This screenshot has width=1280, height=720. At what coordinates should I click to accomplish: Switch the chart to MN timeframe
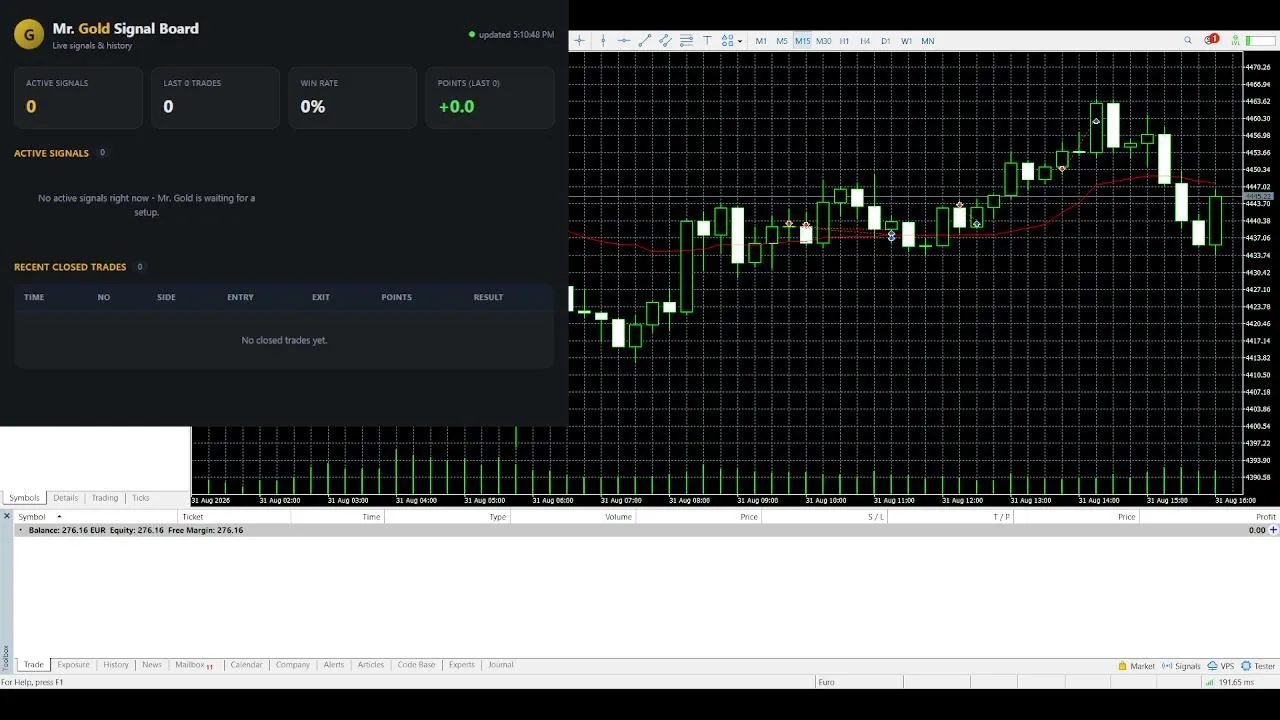tap(928, 41)
